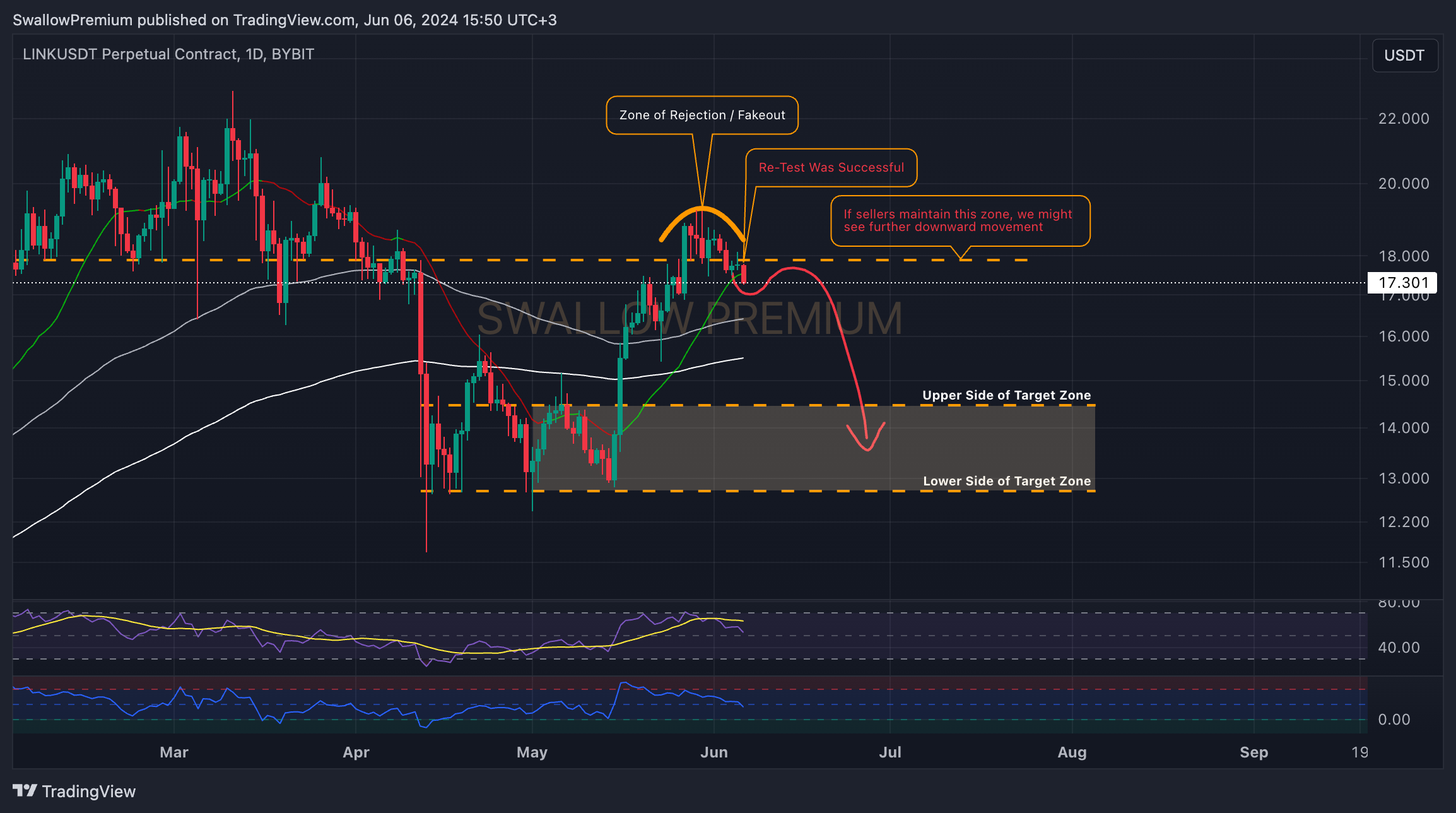Click the 'Lower Side of Target Zone' label
This screenshot has height=813, width=1456.
coord(1007,481)
